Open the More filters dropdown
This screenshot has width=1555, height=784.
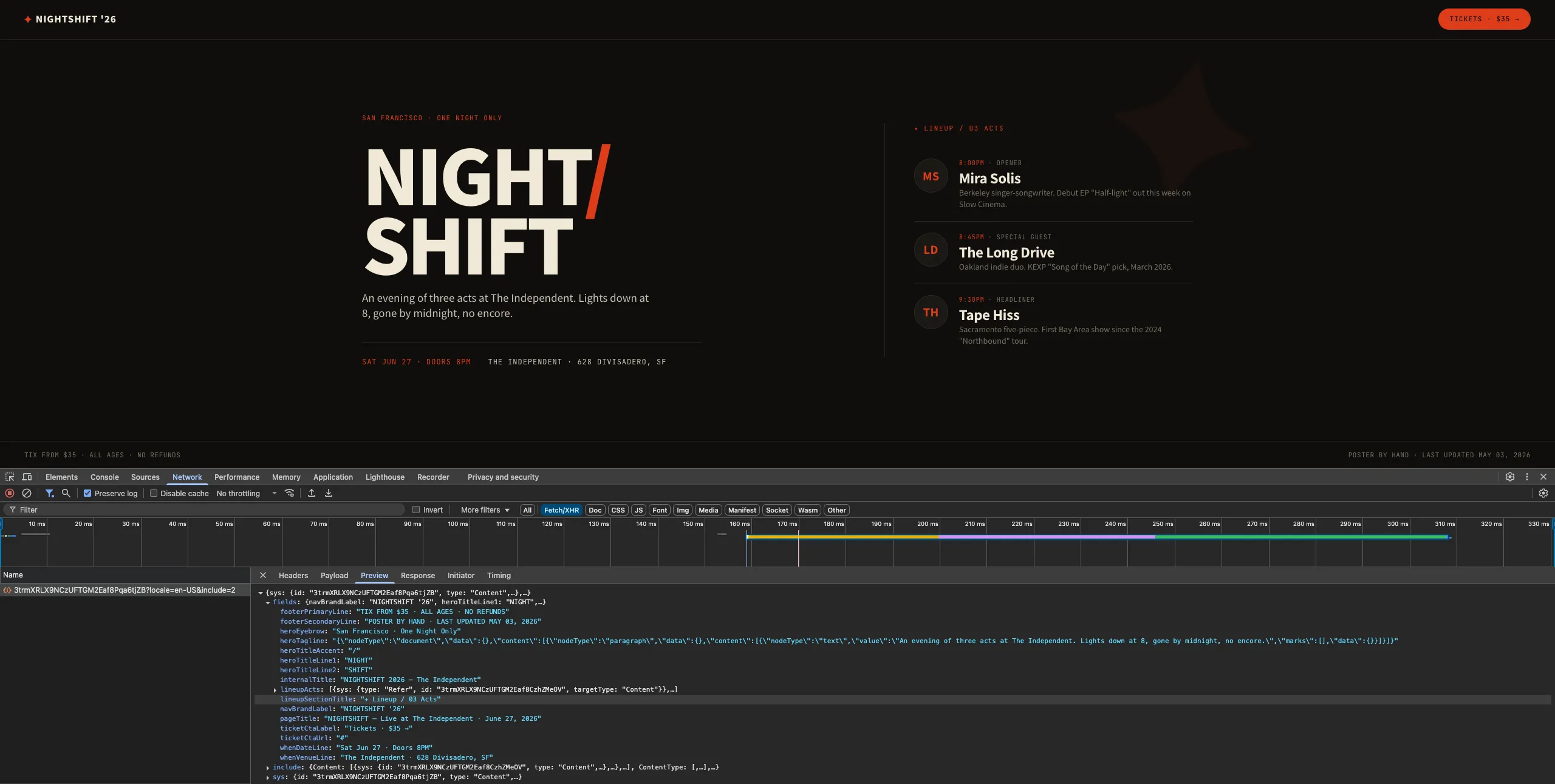pyautogui.click(x=485, y=510)
